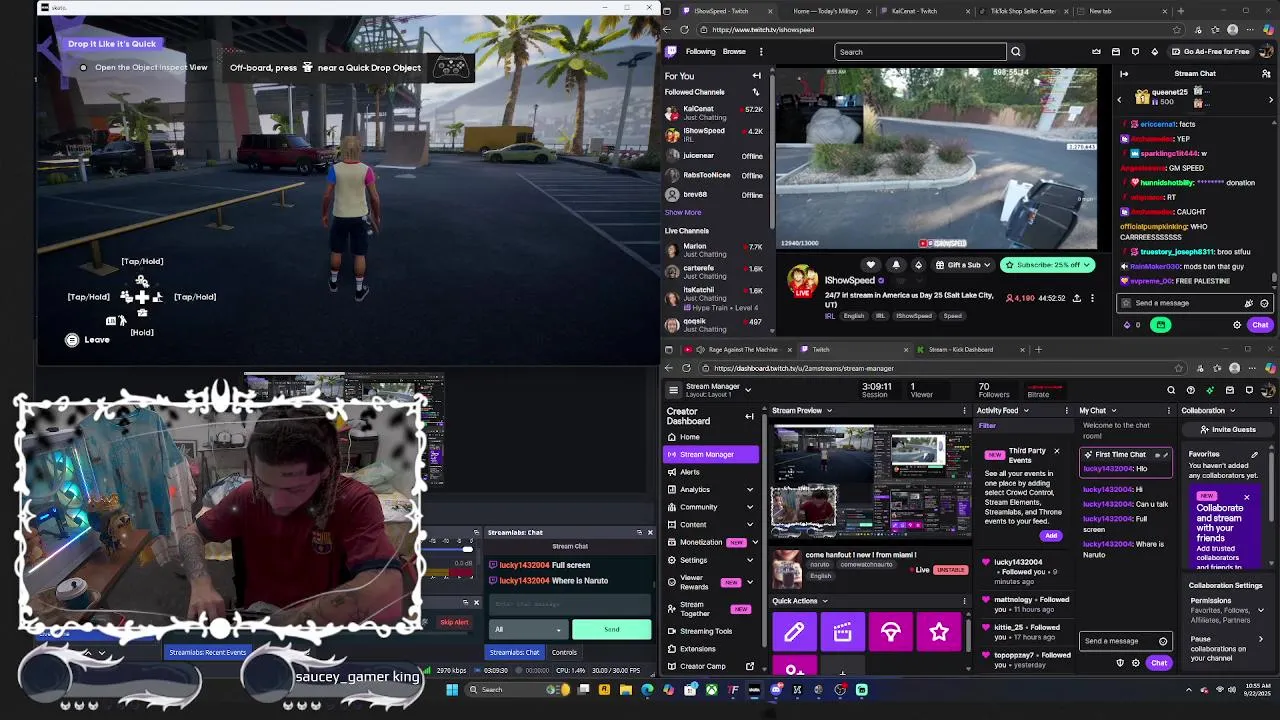This screenshot has height=720, width=1280.
Task: Open more options dots beside share icon
Action: (1092, 298)
